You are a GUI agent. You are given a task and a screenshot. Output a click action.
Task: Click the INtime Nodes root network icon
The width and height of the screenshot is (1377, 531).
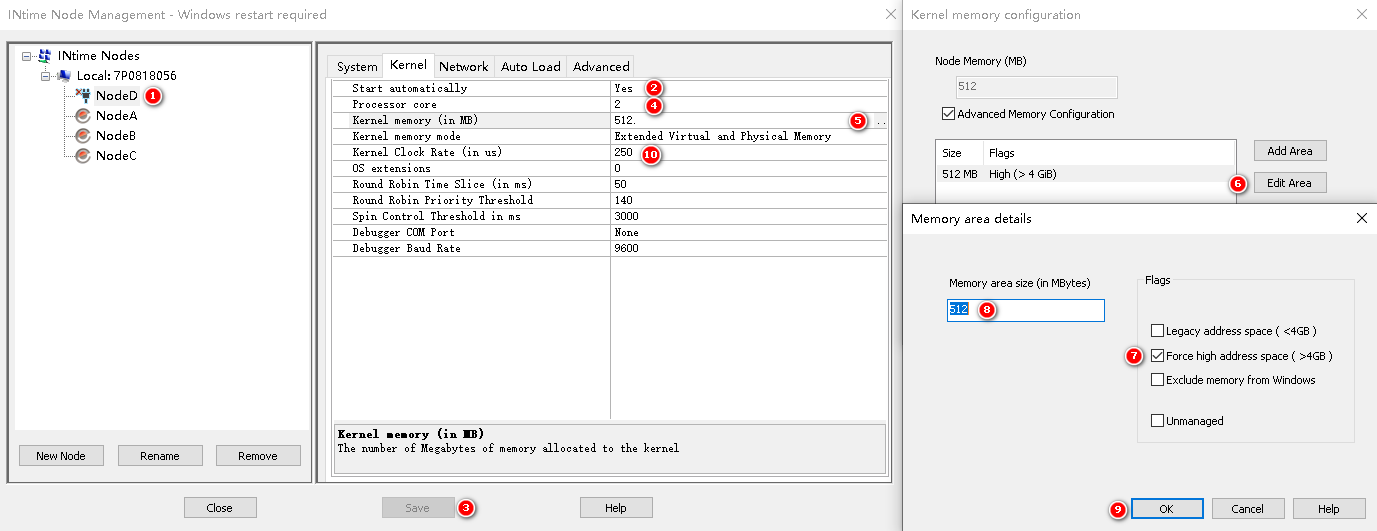click(44, 56)
